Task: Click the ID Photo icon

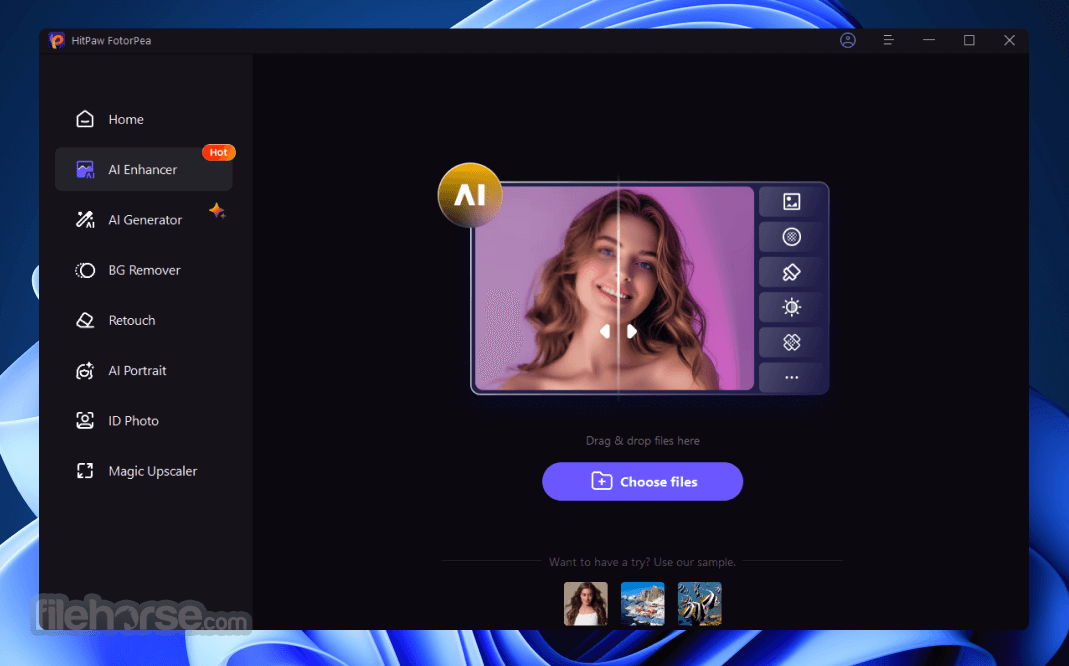Action: pyautogui.click(x=85, y=421)
